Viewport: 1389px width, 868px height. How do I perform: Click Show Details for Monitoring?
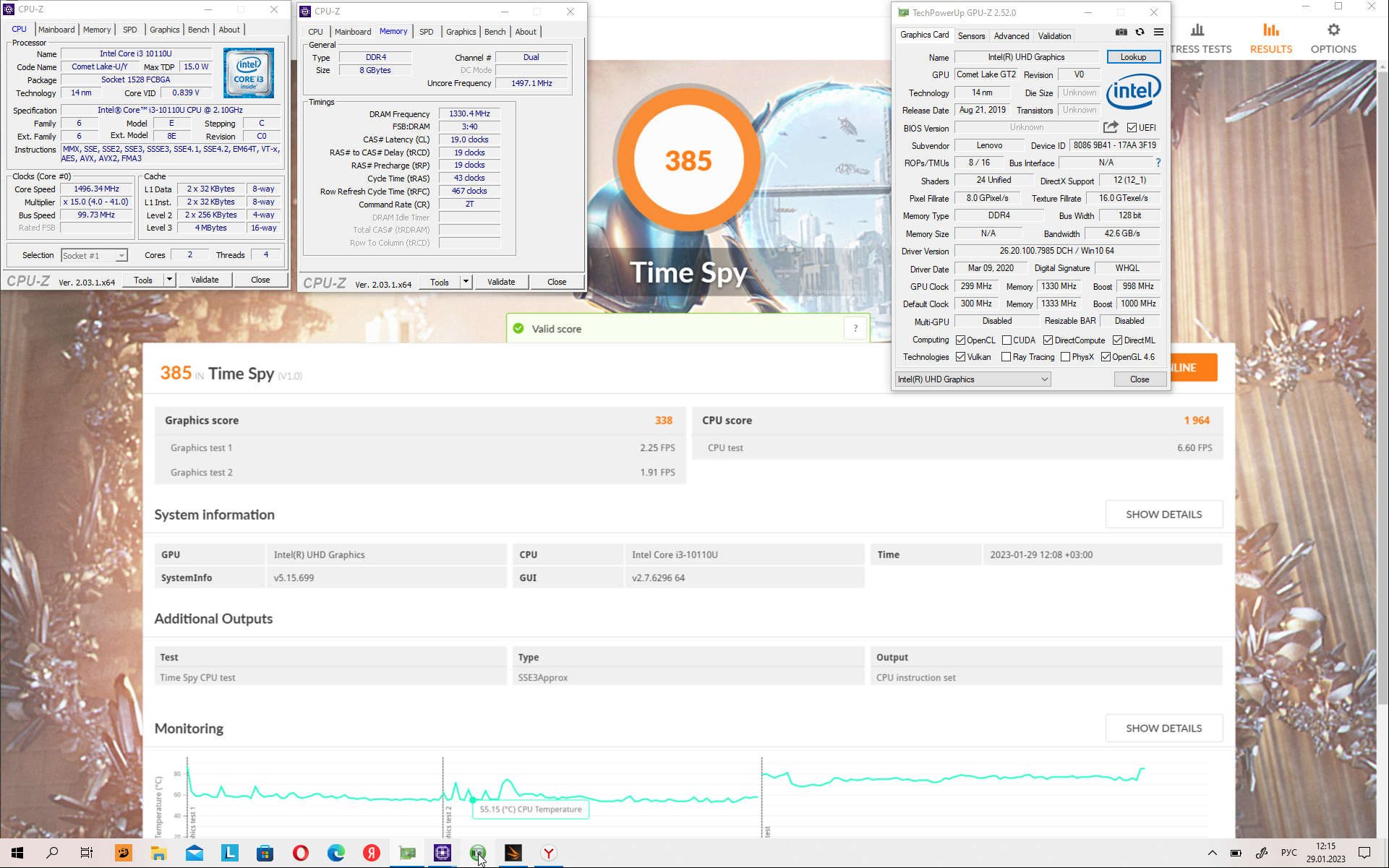point(1163,729)
